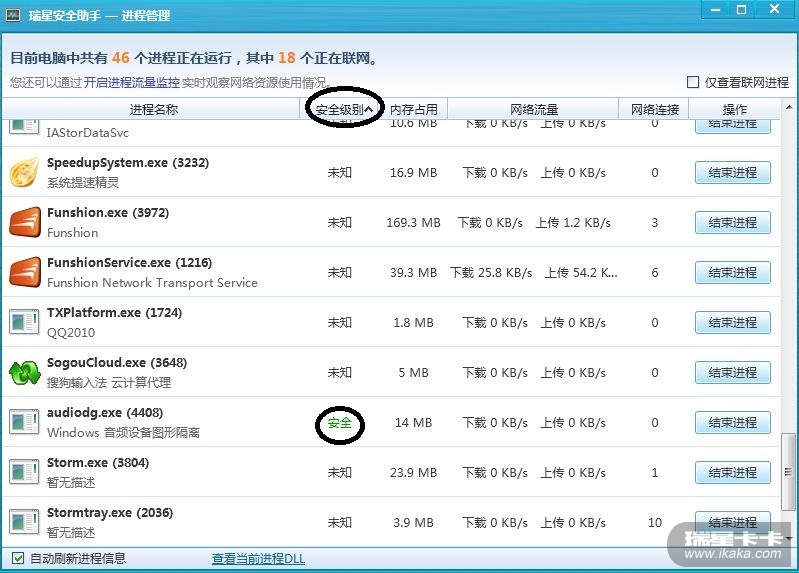Click the TXPlatform.exe process icon
Viewport: 799px width, 573px height.
click(x=24, y=322)
